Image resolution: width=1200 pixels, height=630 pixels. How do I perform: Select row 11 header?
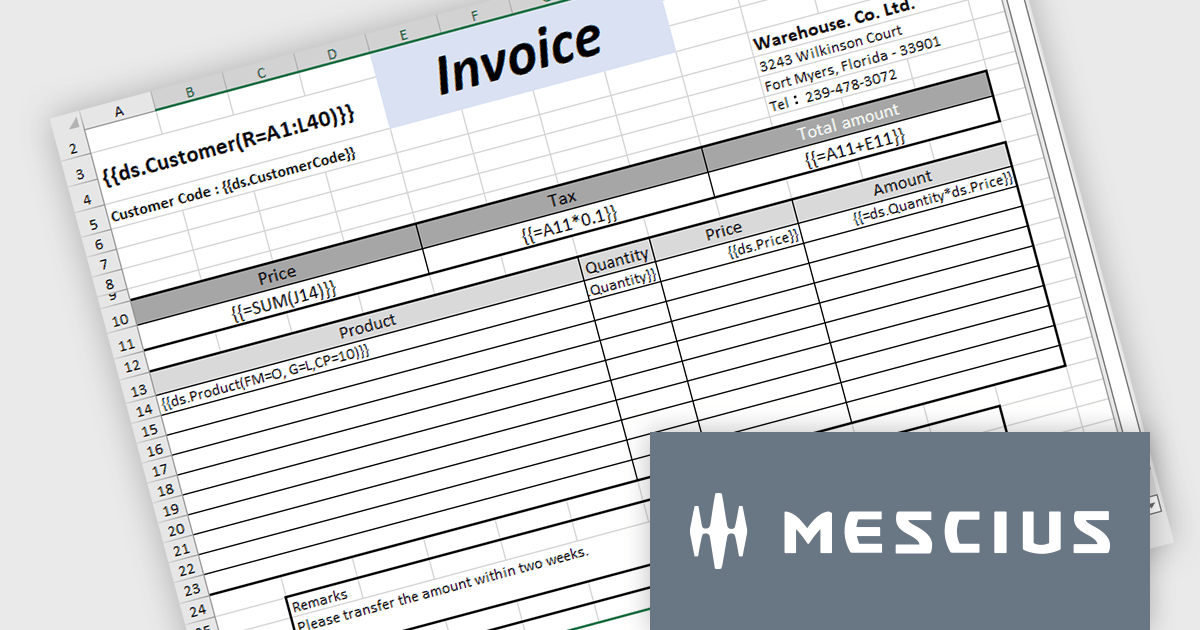pos(125,345)
